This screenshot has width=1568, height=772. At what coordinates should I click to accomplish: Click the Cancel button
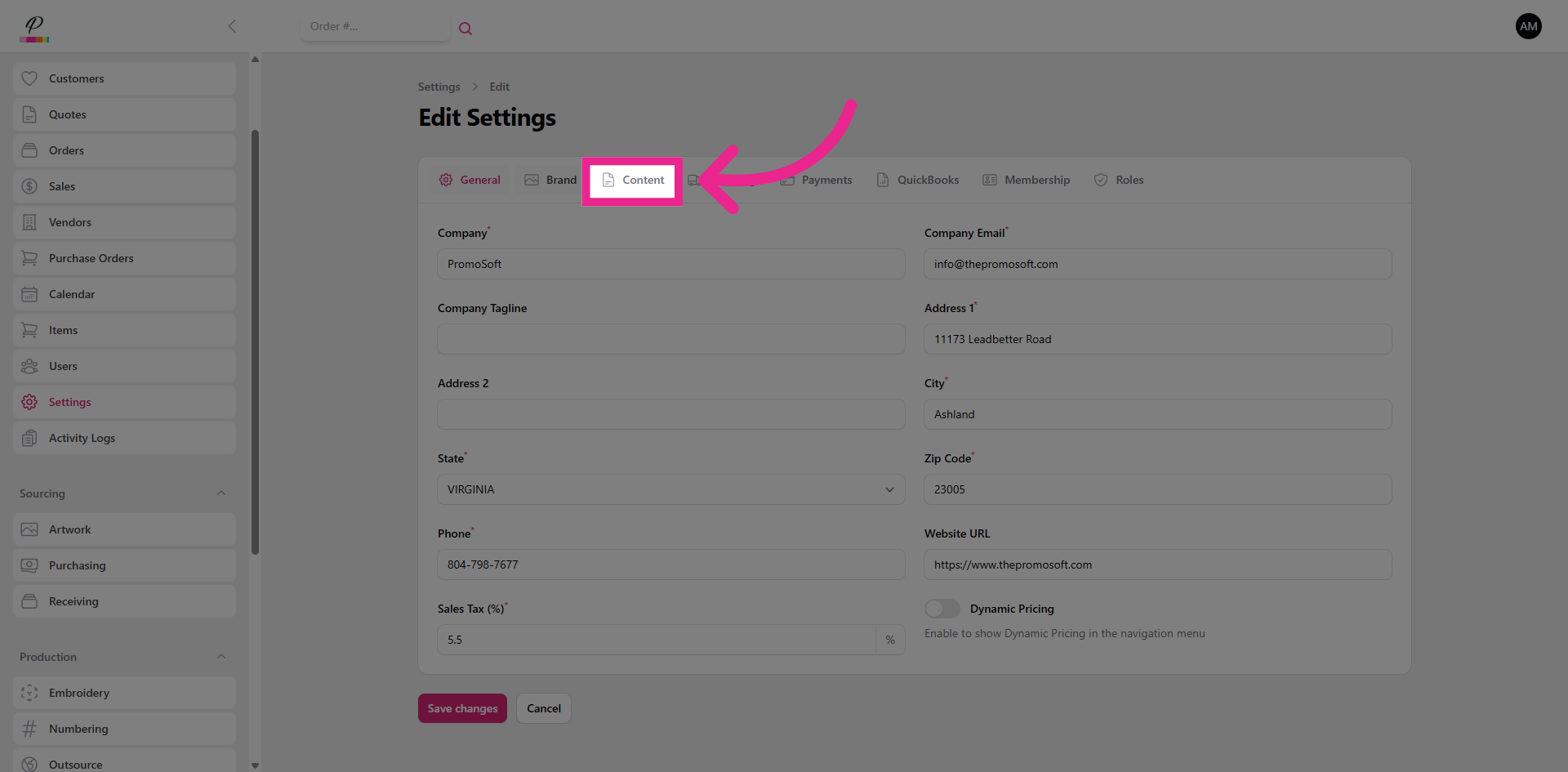point(543,708)
